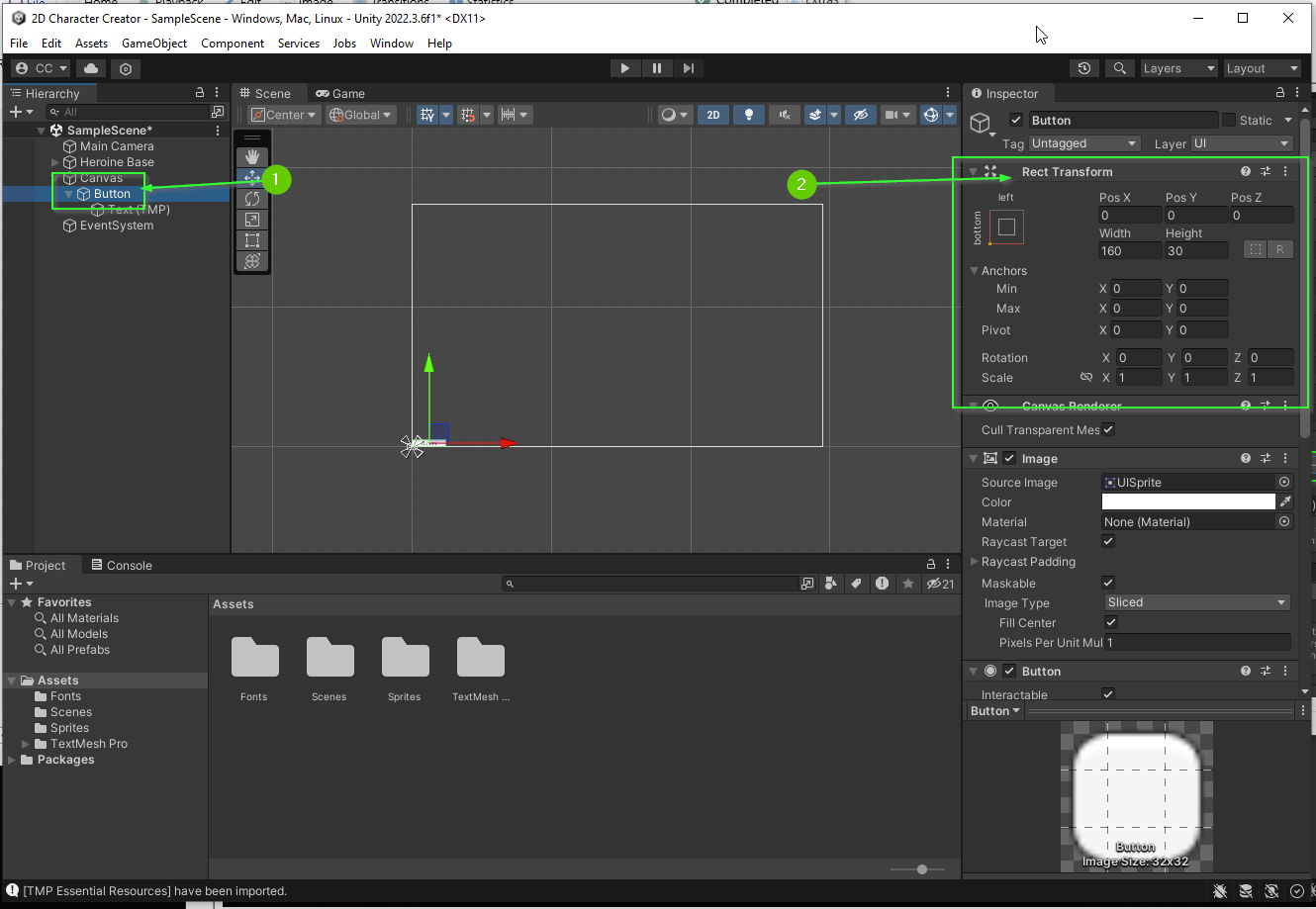Toggle the Static checkbox
1316x909 pixels.
click(x=1229, y=120)
